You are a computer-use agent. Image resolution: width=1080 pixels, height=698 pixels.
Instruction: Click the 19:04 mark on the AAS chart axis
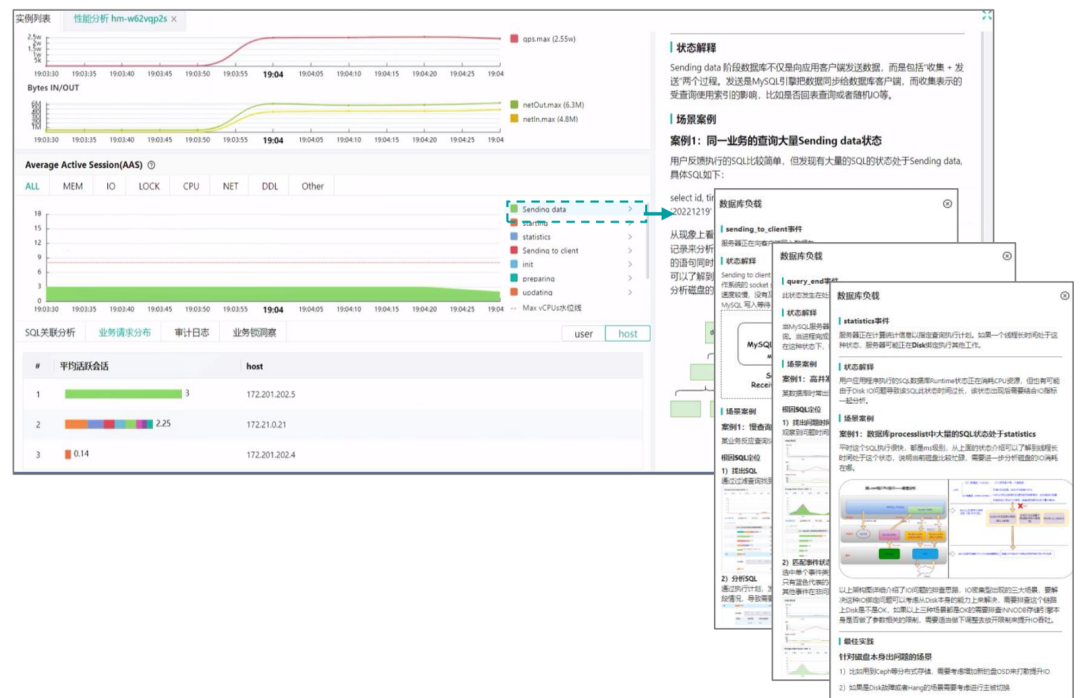(x=273, y=309)
